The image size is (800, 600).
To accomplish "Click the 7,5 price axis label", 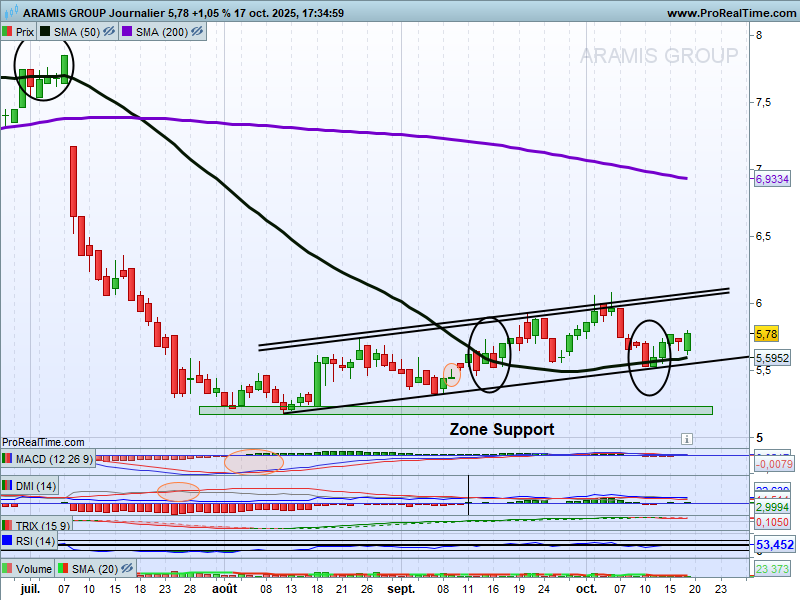I will [763, 103].
